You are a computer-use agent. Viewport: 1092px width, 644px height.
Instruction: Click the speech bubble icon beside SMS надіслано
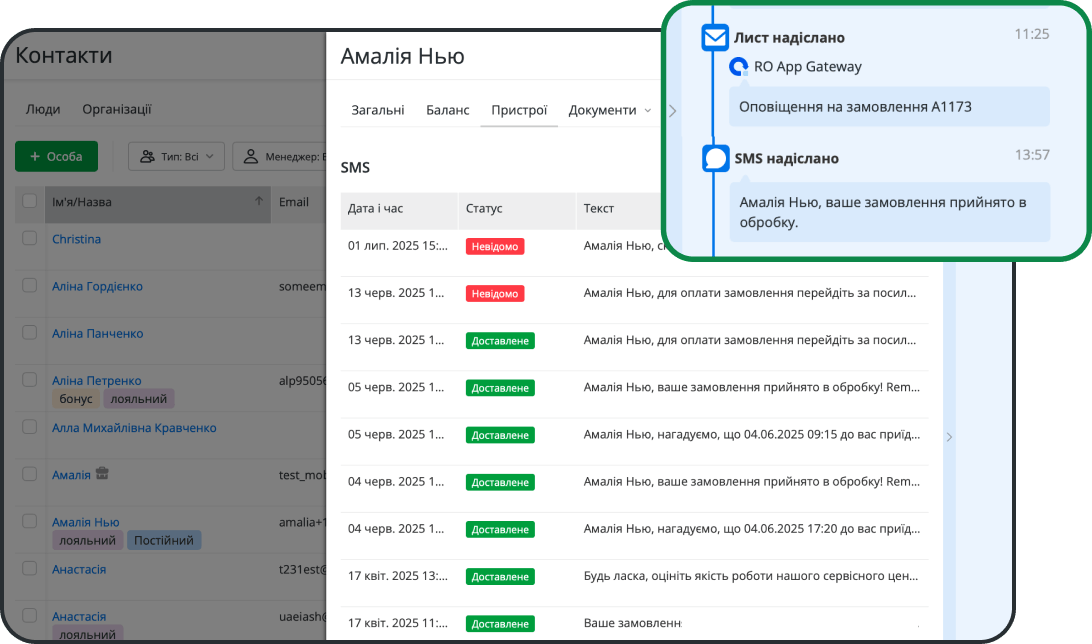715,158
